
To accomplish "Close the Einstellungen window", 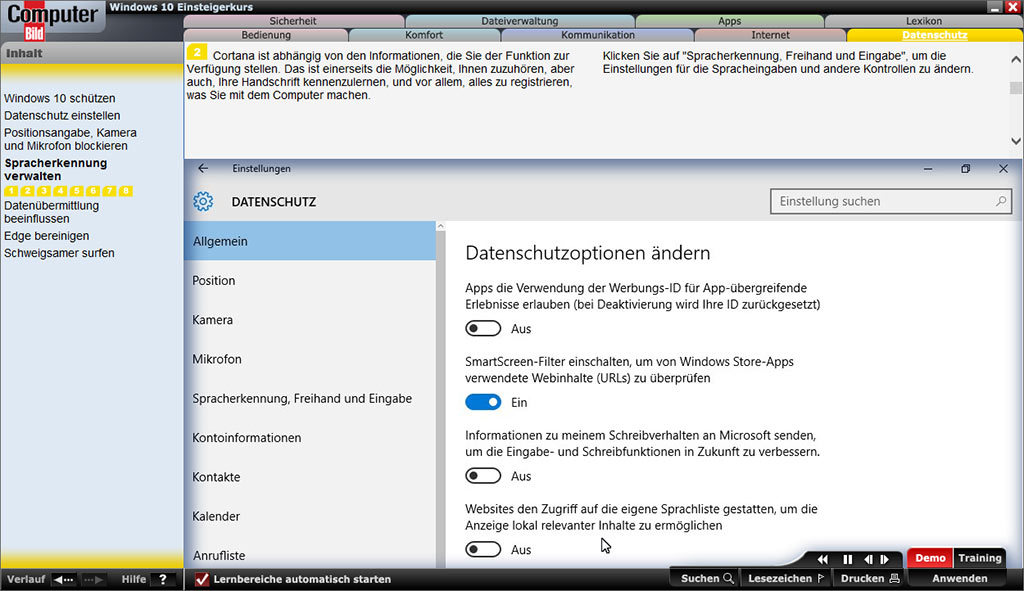I will (x=1003, y=168).
